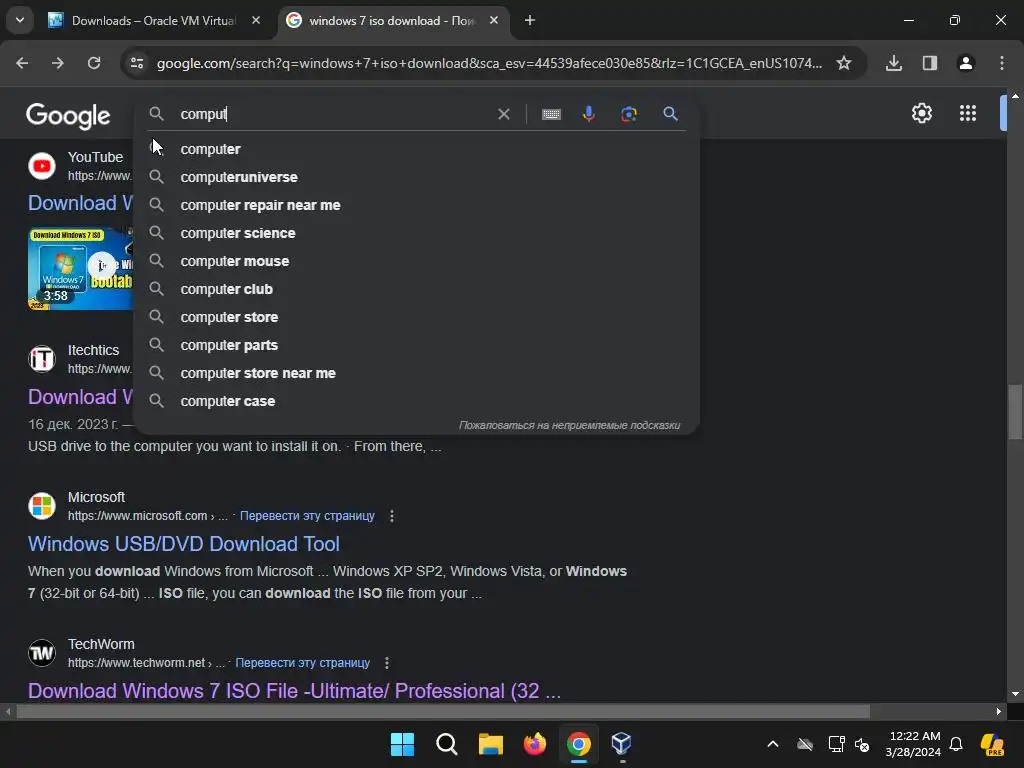
Task: Open the on-screen keyboard input tool
Action: point(551,114)
